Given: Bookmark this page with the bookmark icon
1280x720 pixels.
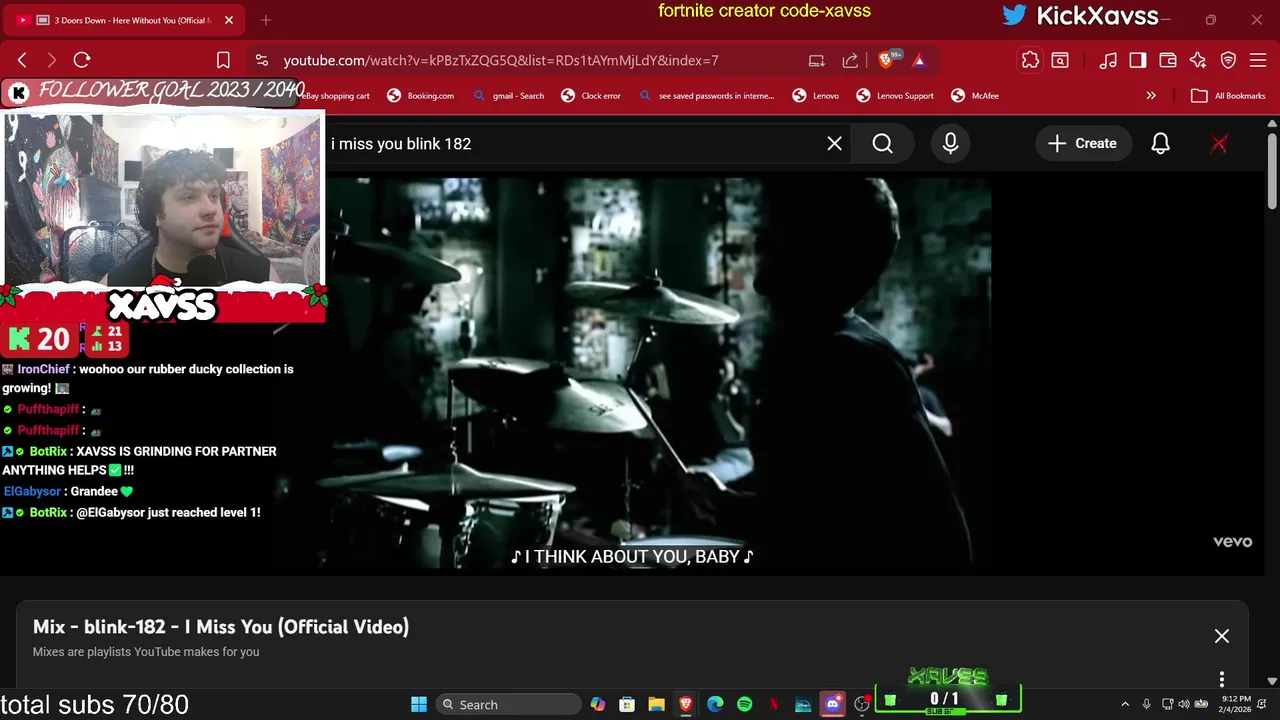Looking at the screenshot, I should click(x=223, y=60).
